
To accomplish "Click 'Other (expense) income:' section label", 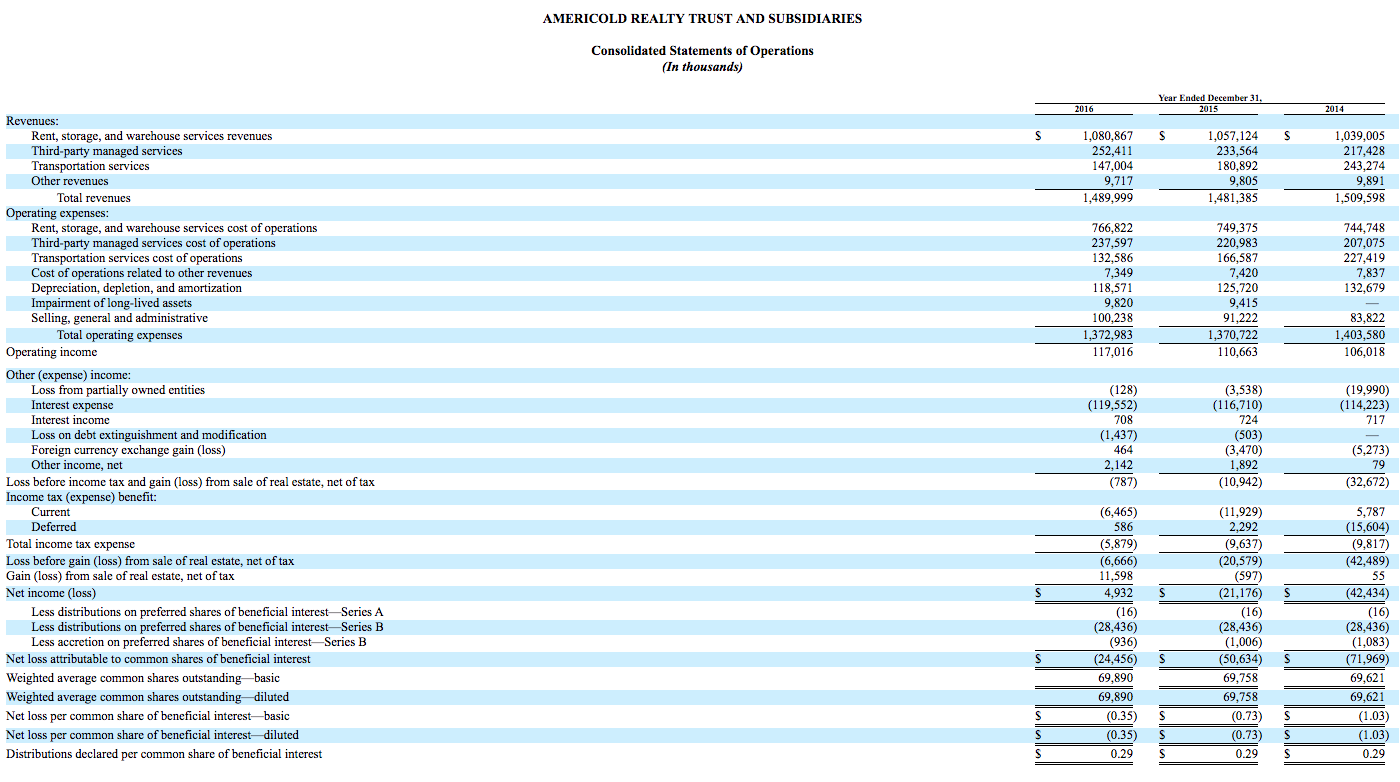I will pos(69,375).
